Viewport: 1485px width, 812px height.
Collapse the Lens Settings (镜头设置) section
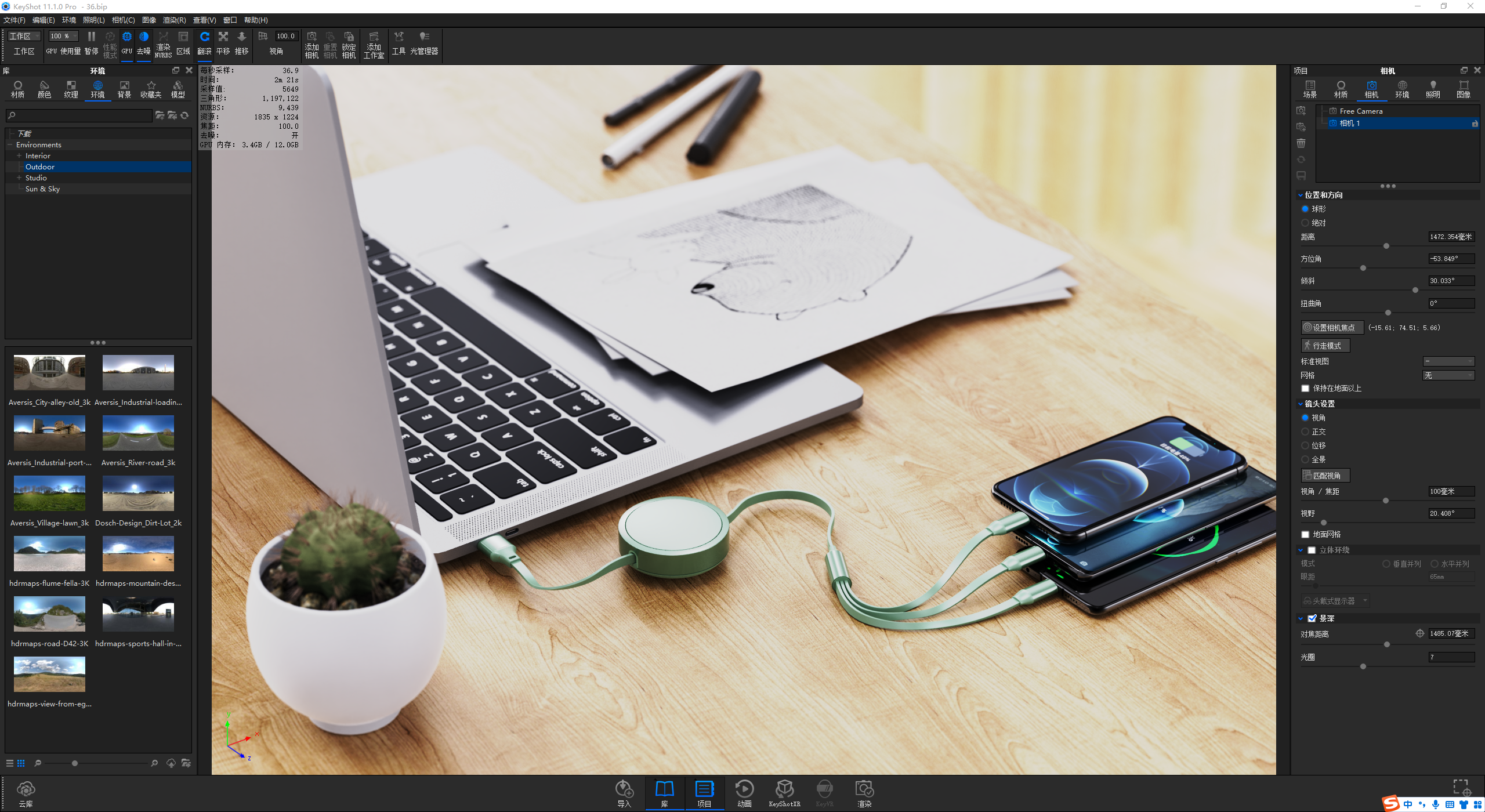click(x=1301, y=404)
